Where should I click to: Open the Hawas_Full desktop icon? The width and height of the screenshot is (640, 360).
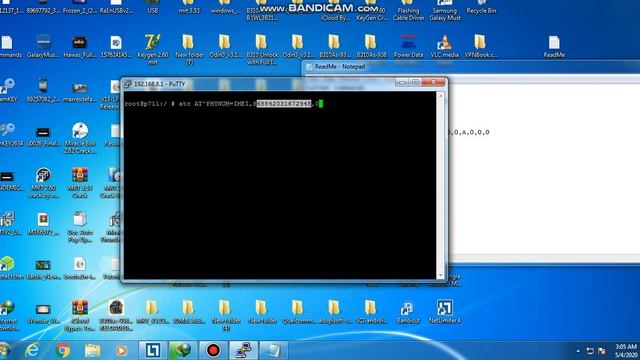[80, 47]
